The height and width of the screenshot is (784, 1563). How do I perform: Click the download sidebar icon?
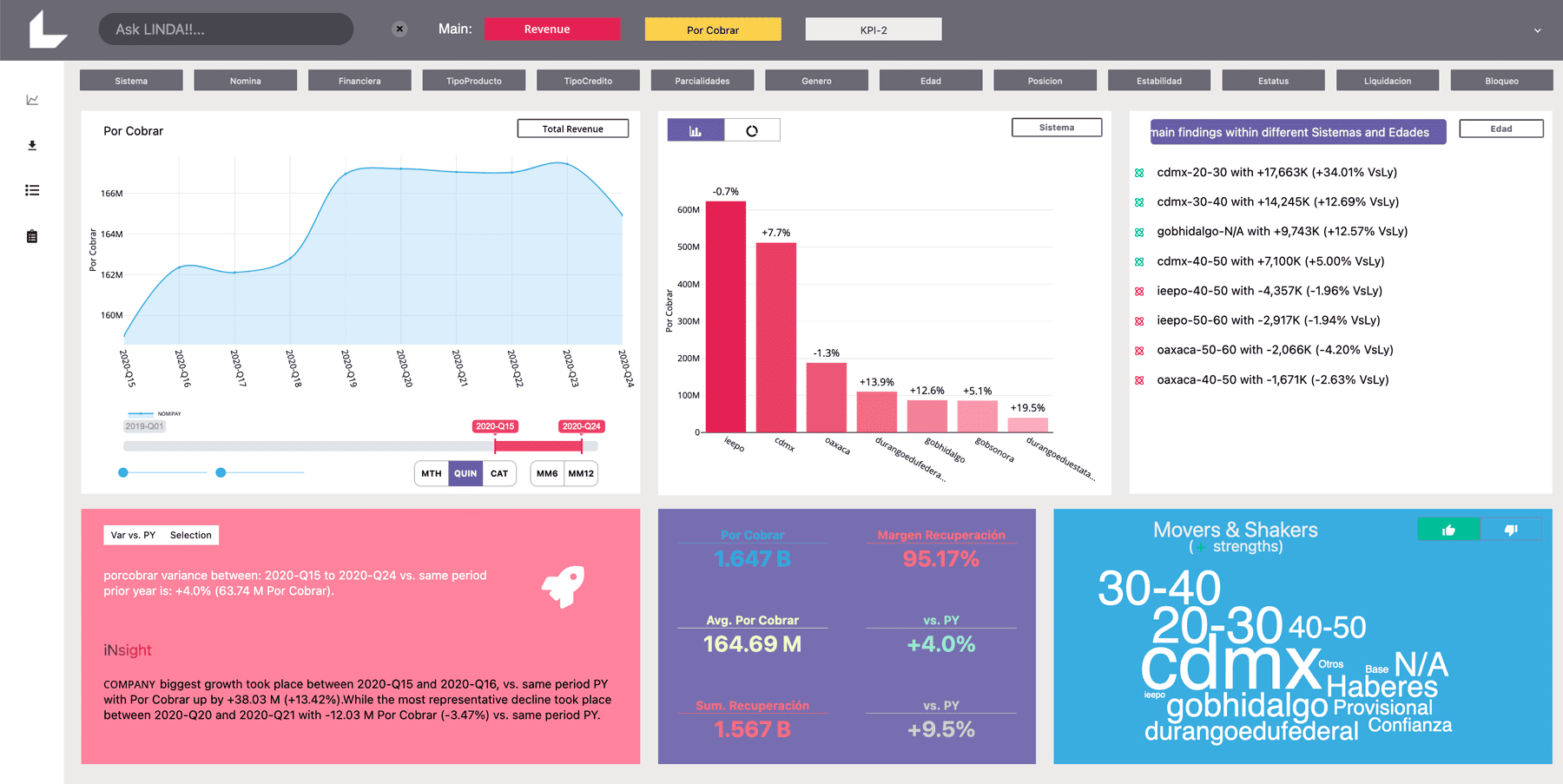32,145
